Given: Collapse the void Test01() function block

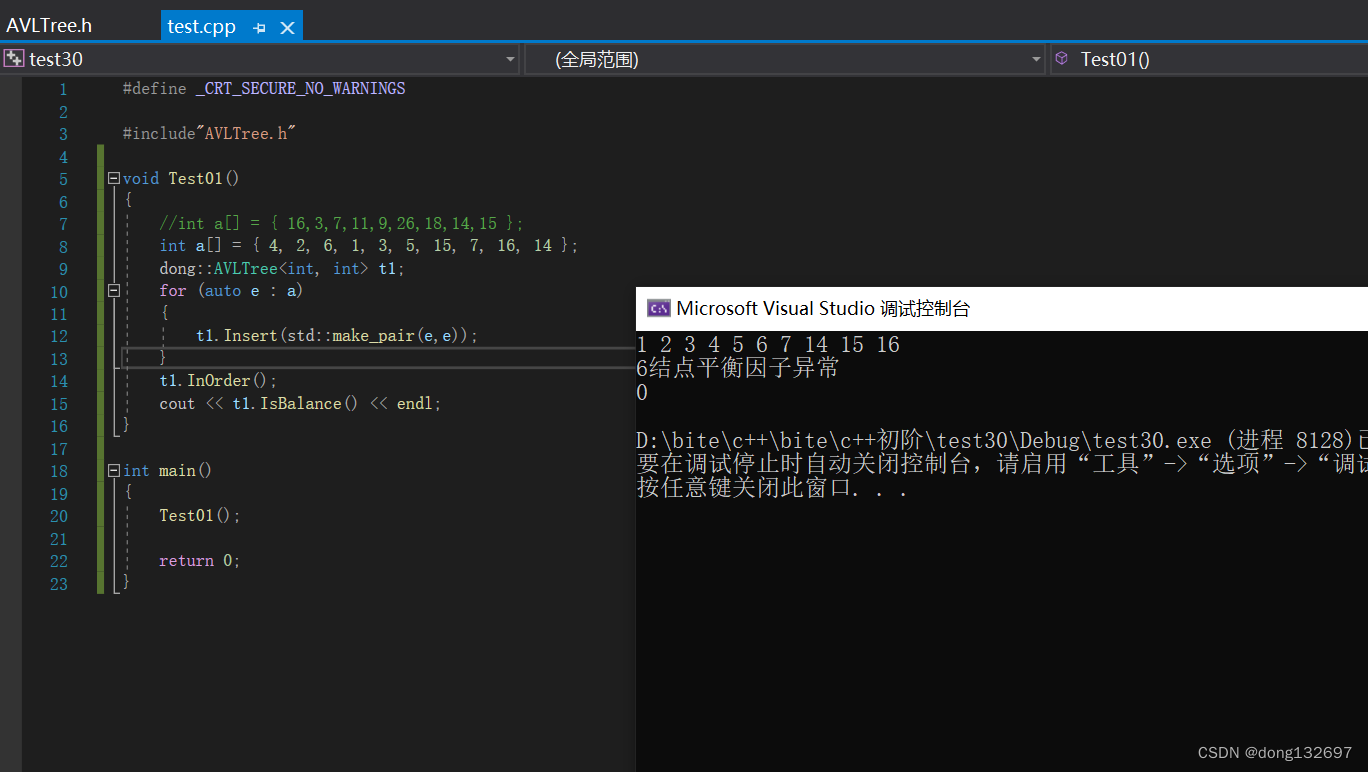Looking at the screenshot, I should pos(113,178).
